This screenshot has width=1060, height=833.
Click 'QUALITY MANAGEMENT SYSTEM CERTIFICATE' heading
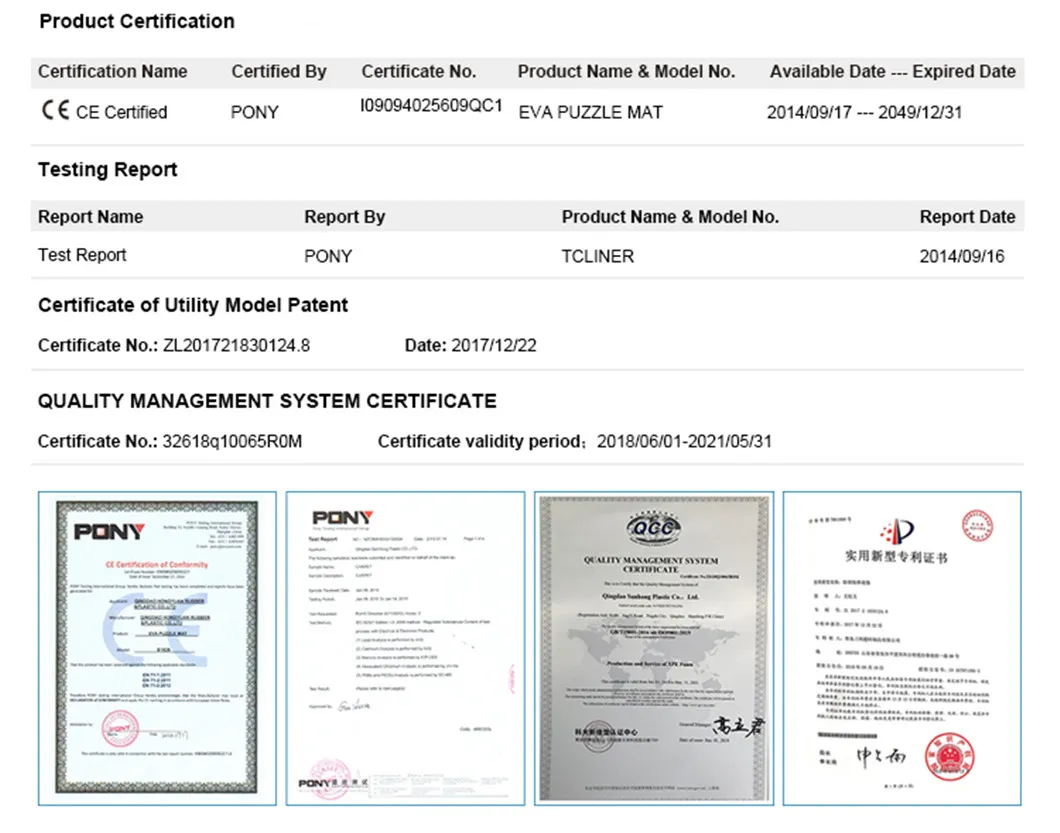267,402
